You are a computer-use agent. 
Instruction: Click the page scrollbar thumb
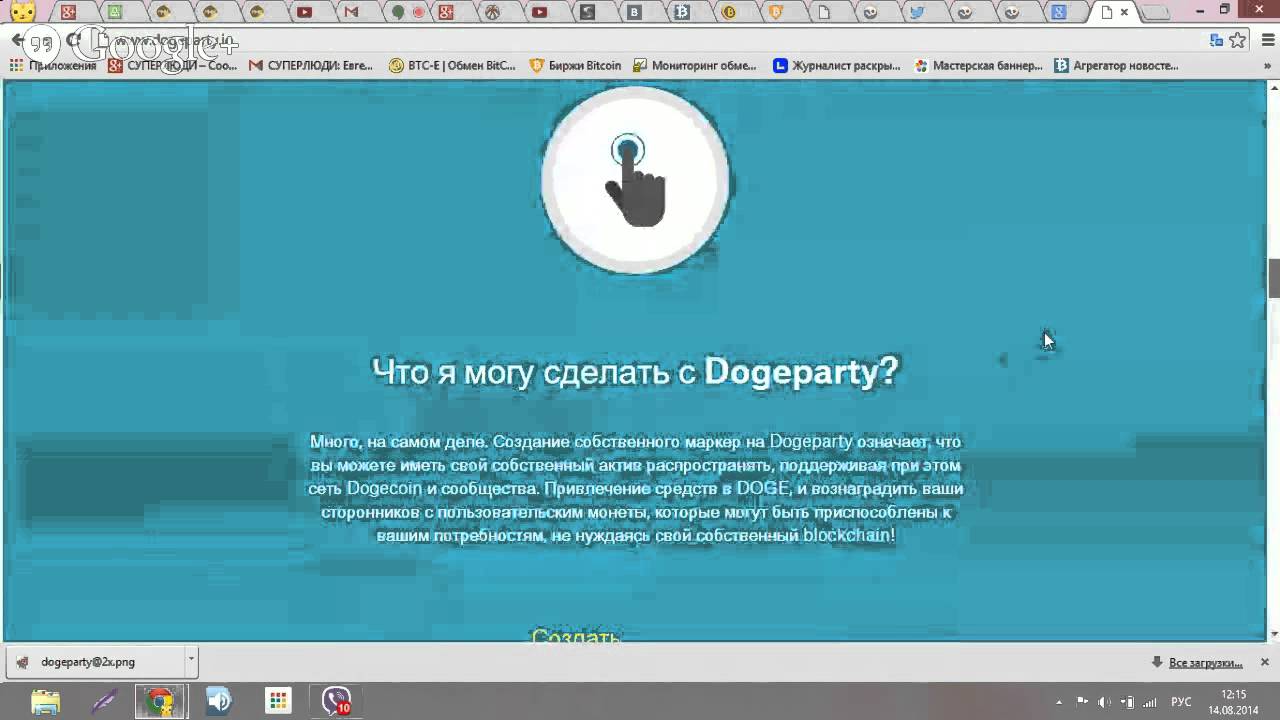(1273, 278)
